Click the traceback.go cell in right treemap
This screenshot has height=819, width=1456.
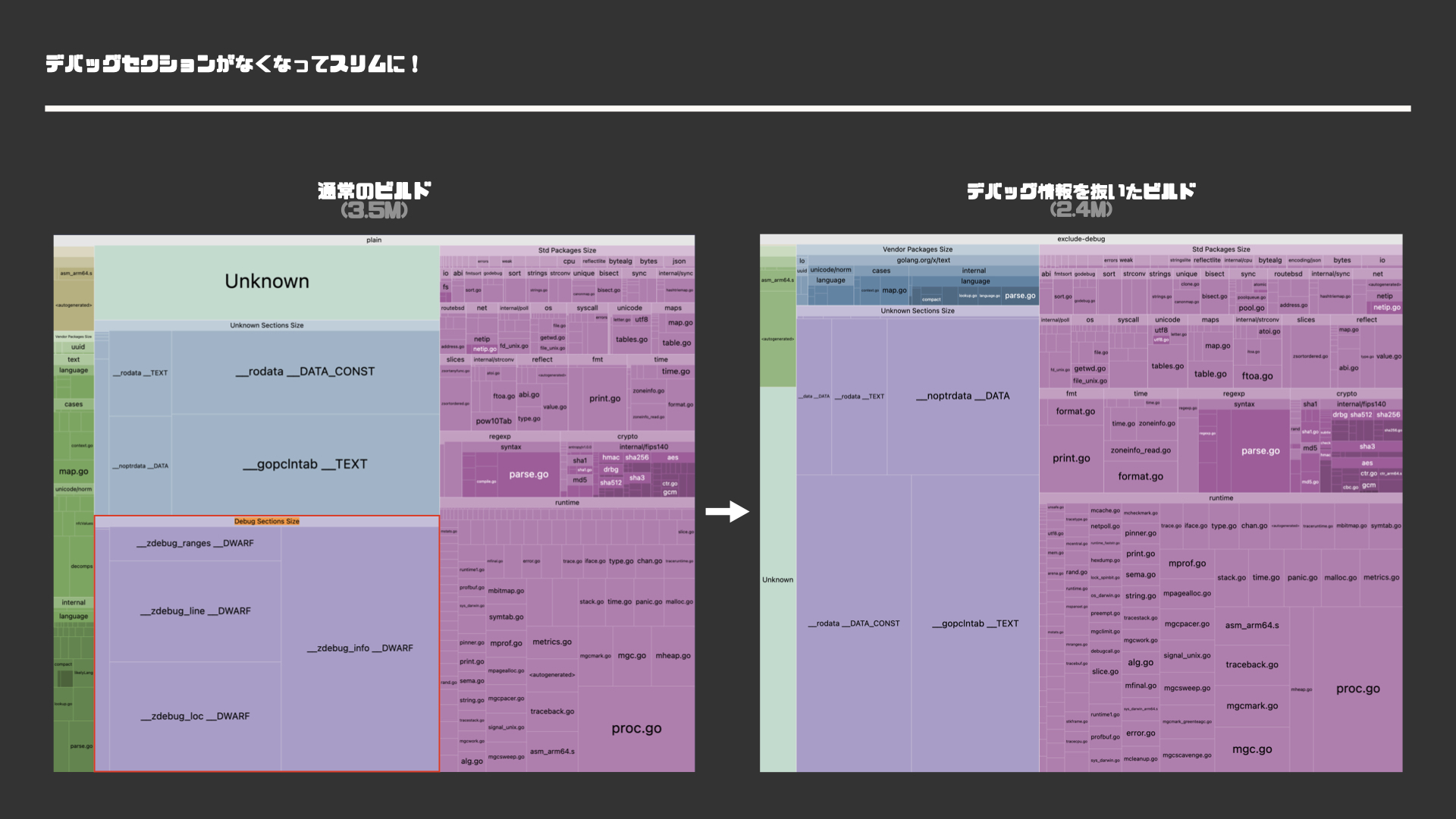(1252, 665)
